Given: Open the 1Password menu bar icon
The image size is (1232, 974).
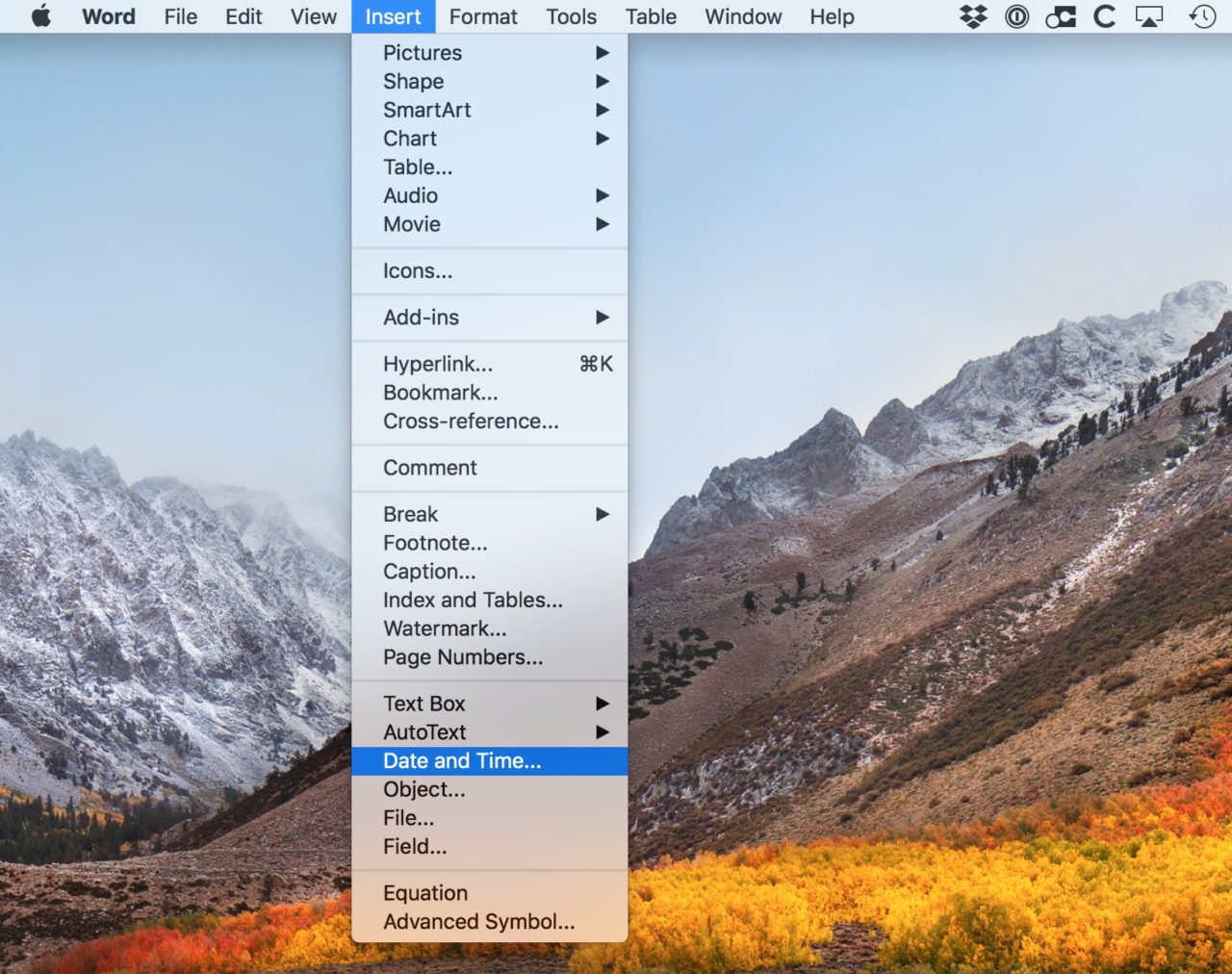Looking at the screenshot, I should point(1016,16).
